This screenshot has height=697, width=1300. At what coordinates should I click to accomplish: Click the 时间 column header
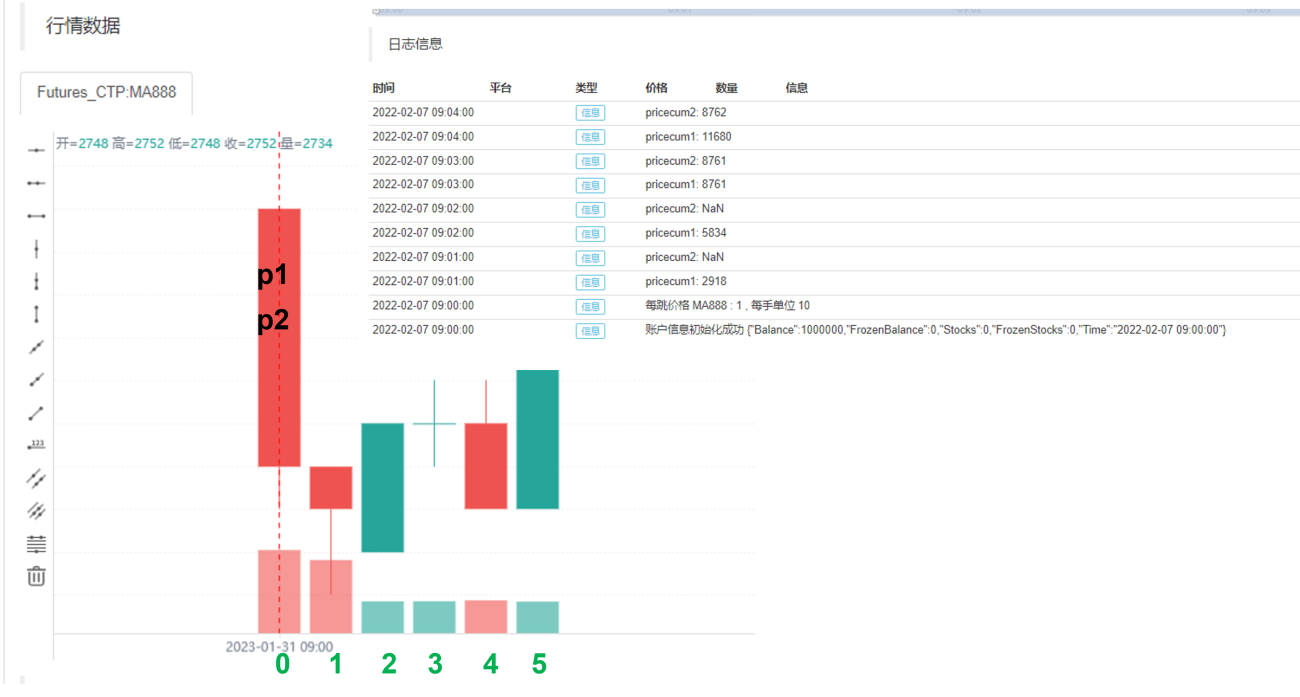click(383, 88)
